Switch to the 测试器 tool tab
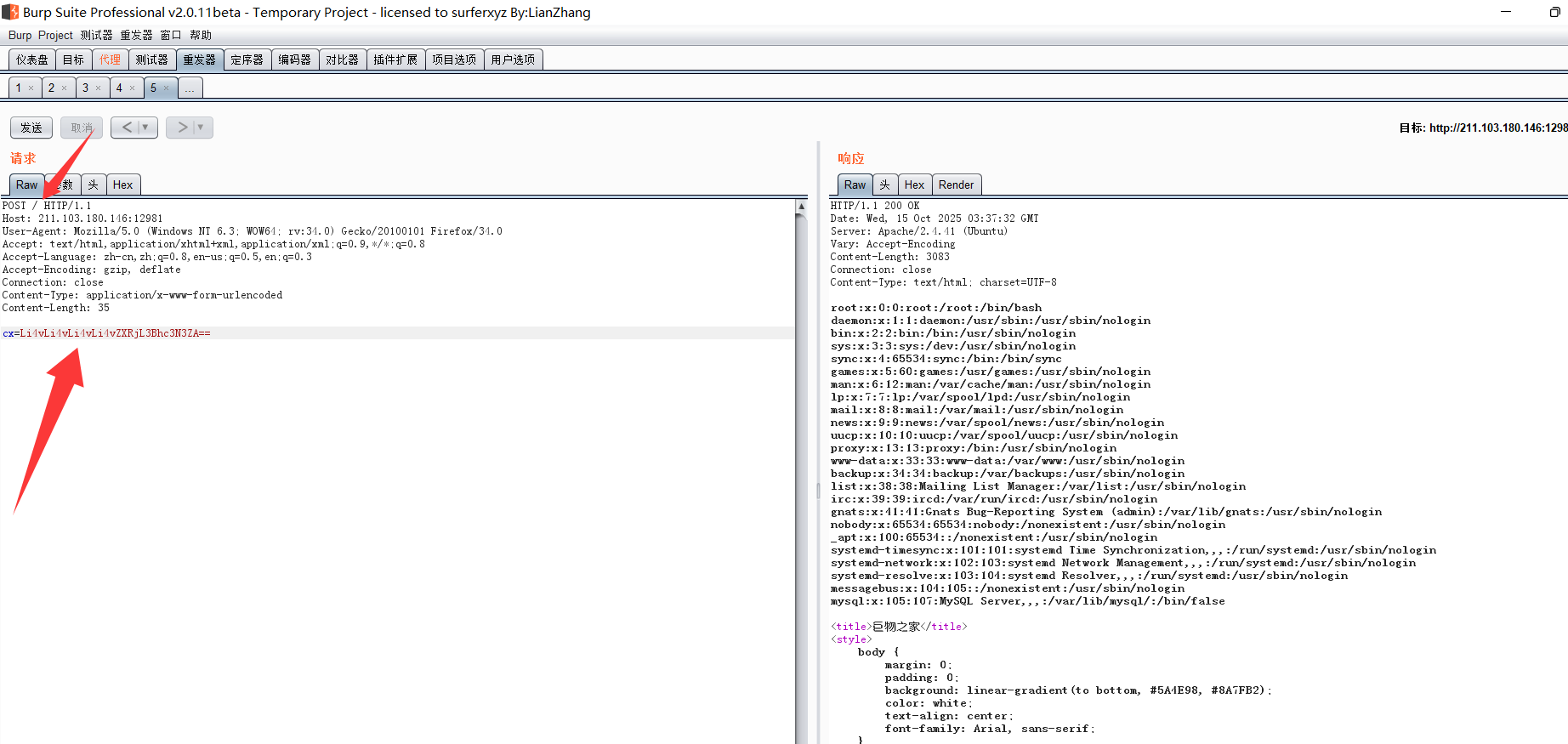This screenshot has width=1568, height=744. (151, 60)
